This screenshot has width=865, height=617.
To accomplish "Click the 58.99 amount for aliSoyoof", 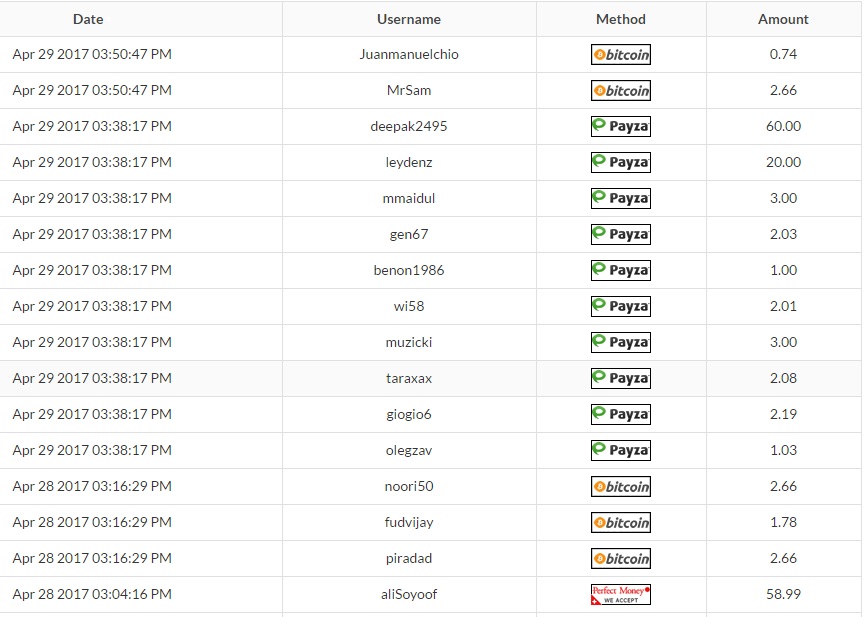I will click(x=783, y=595).
